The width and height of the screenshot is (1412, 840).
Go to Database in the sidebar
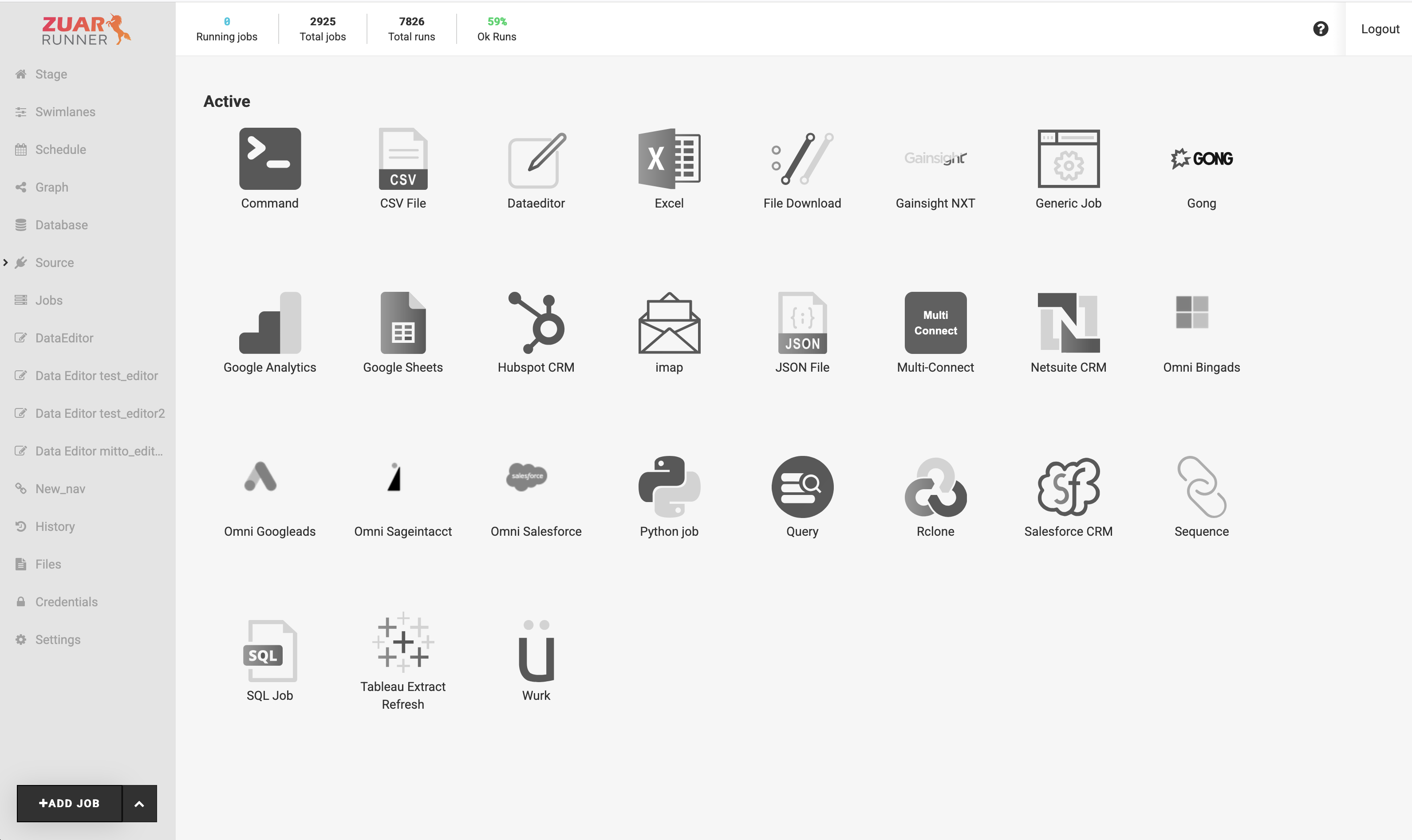point(61,225)
